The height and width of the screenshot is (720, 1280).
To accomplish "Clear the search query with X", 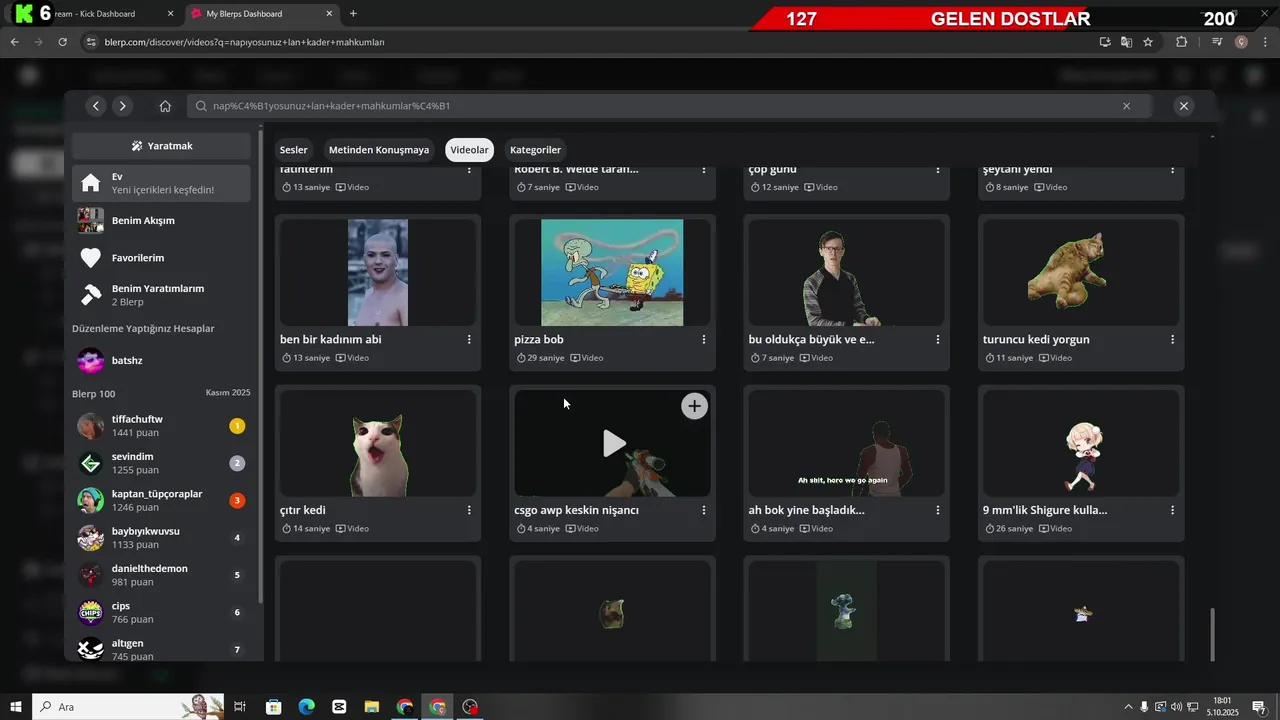I will 1126,106.
